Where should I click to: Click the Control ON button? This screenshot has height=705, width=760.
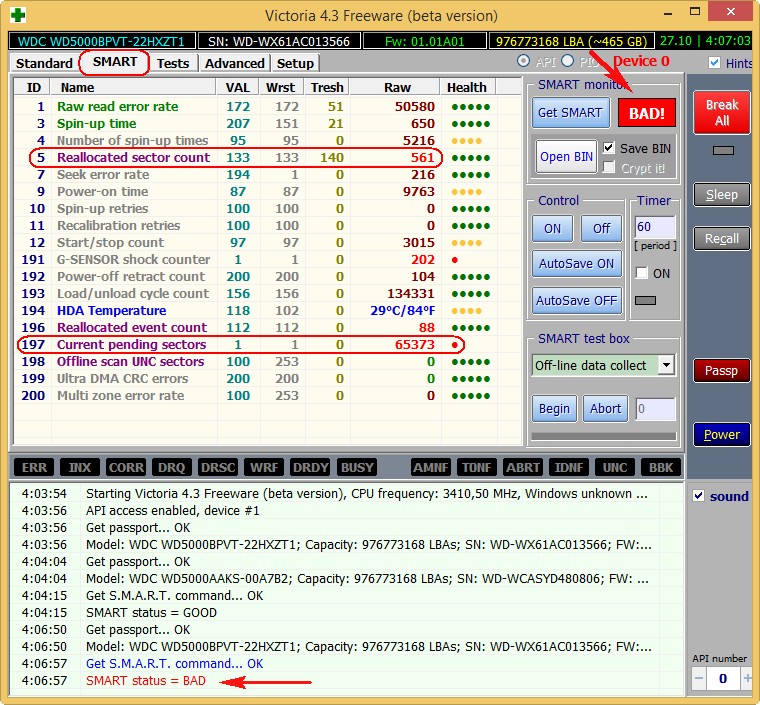[552, 229]
